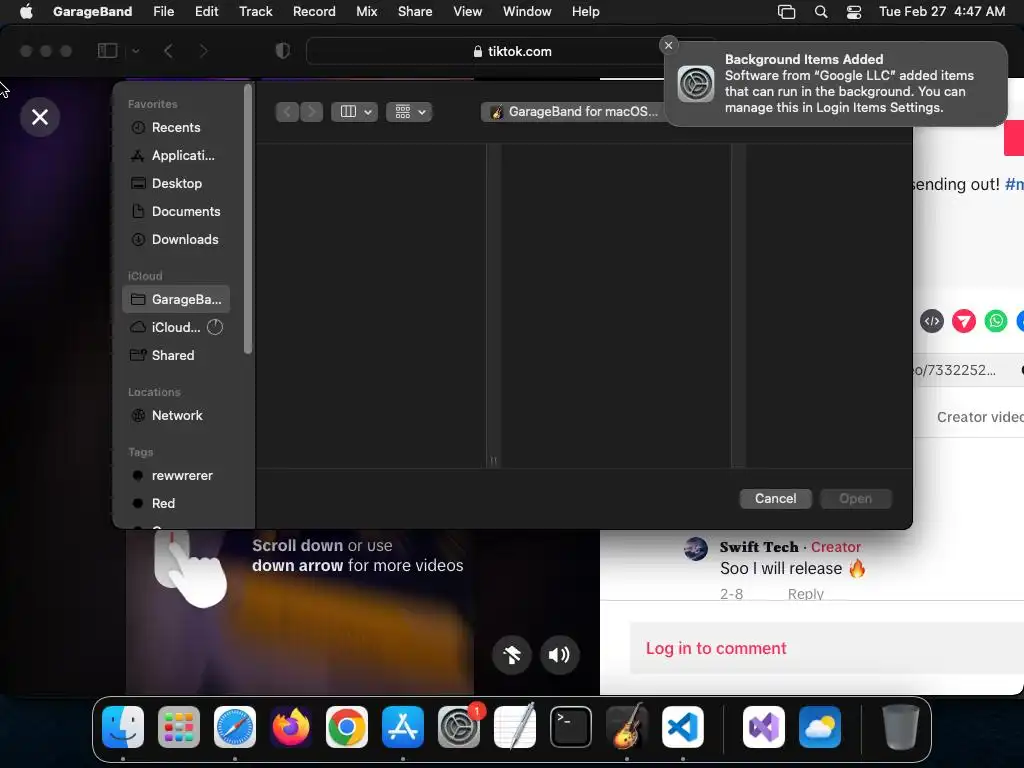1024x768 pixels.
Task: Open the File menu
Action: [x=163, y=12]
